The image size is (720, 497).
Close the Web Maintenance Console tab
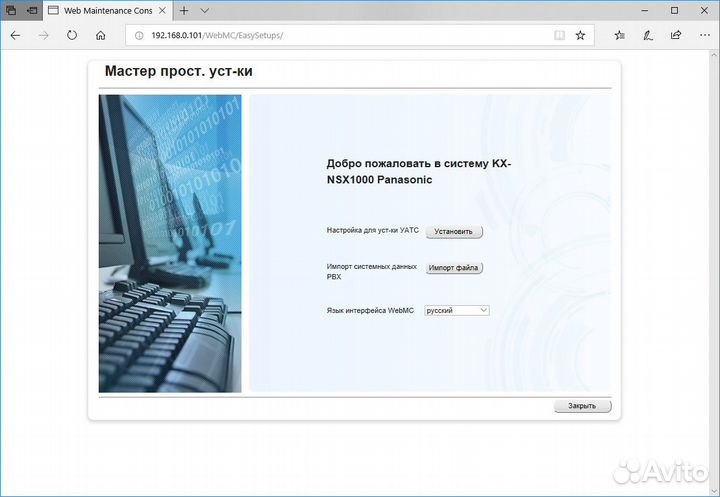tap(162, 11)
